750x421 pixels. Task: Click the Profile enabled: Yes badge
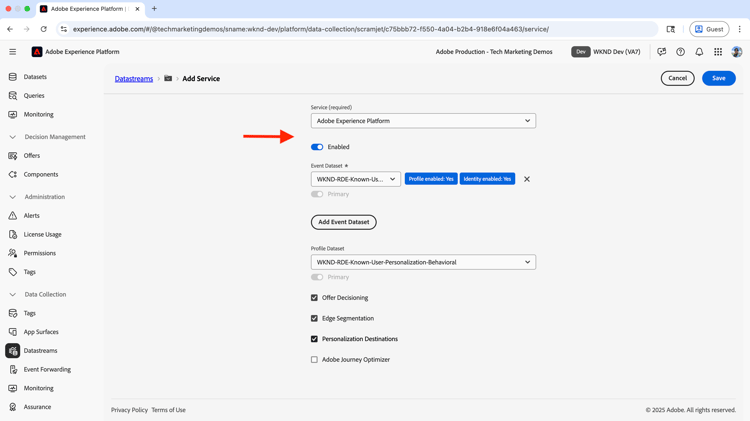tap(431, 179)
